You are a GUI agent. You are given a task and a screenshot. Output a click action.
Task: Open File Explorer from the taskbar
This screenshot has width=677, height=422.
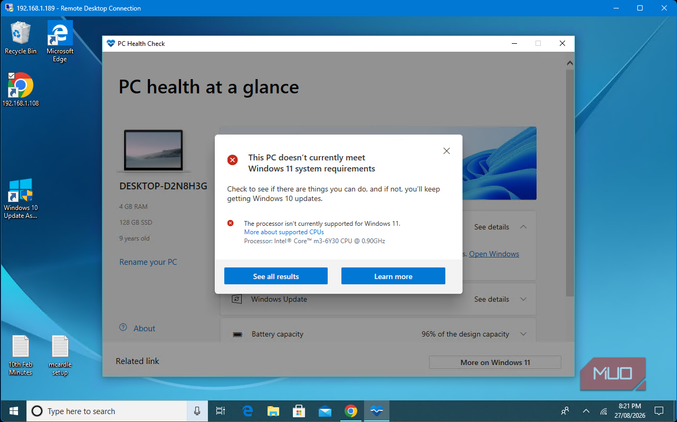pyautogui.click(x=273, y=411)
